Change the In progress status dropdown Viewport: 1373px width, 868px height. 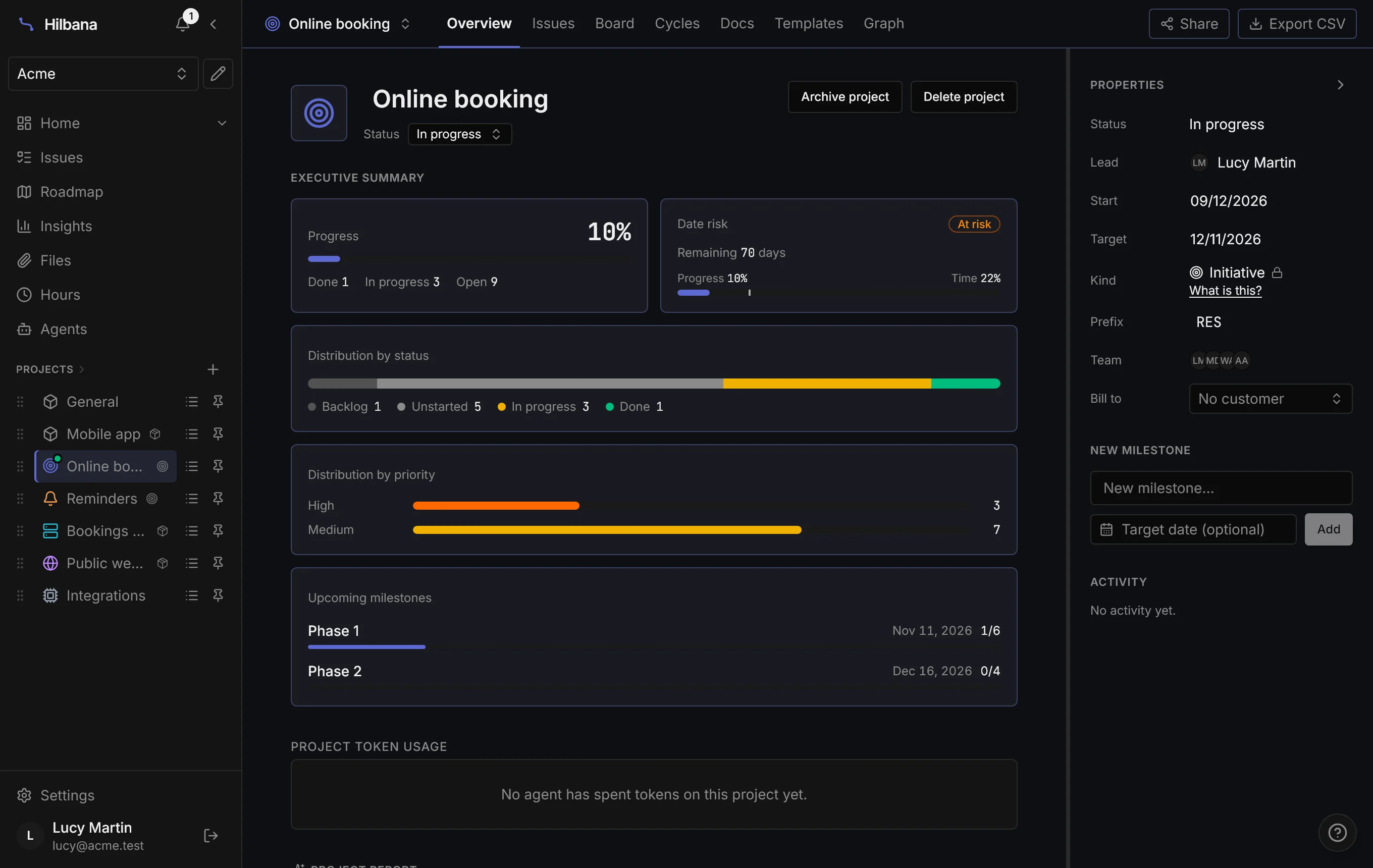pyautogui.click(x=459, y=134)
